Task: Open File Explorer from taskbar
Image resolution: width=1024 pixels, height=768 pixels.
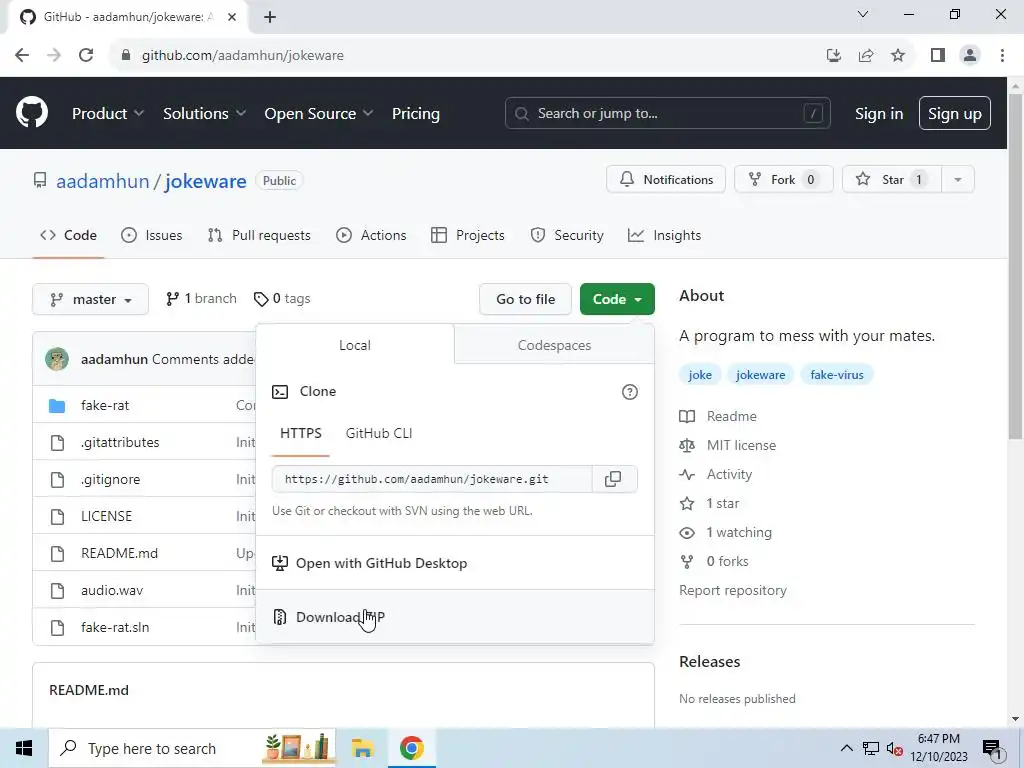Action: [362, 748]
